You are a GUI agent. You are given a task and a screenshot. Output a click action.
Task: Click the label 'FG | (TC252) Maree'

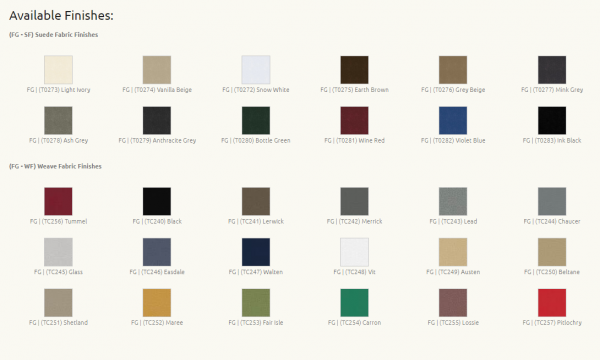coord(157,323)
